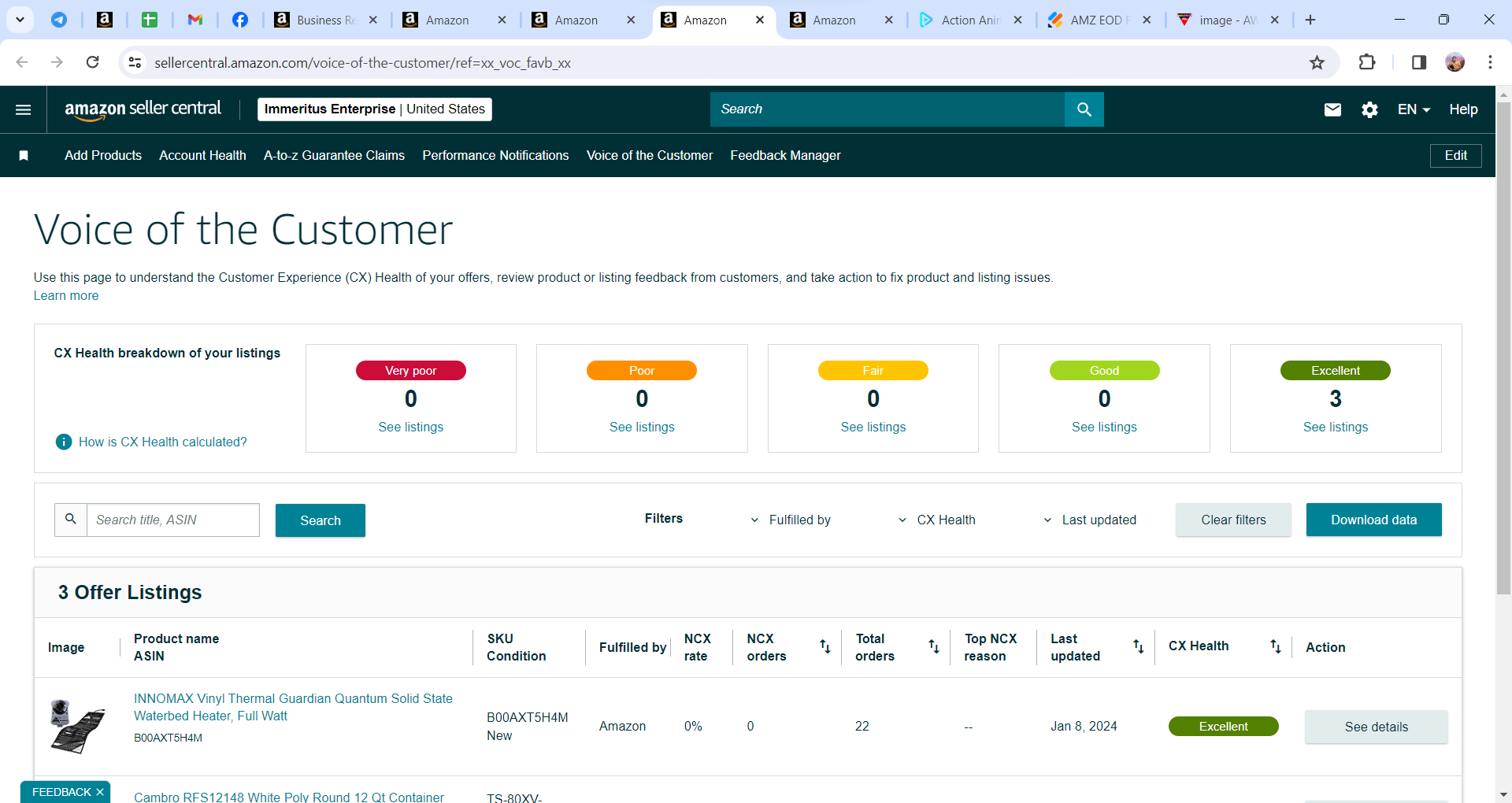Click the header Search input field
The width and height of the screenshot is (1512, 803).
(888, 109)
